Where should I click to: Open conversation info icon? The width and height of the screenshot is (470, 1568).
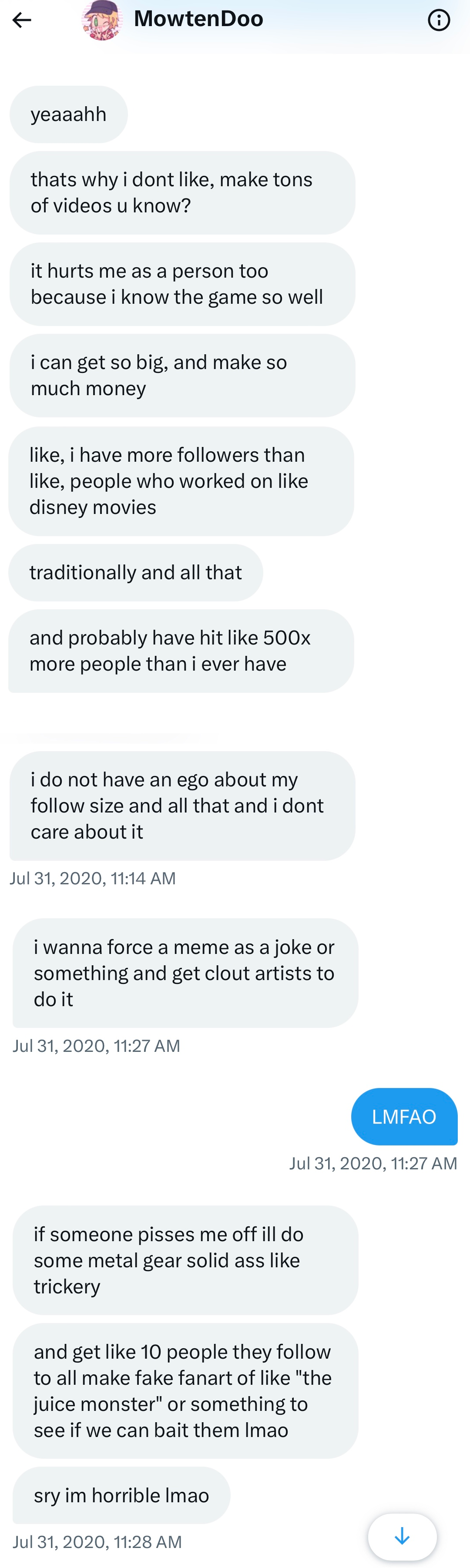coord(438,20)
